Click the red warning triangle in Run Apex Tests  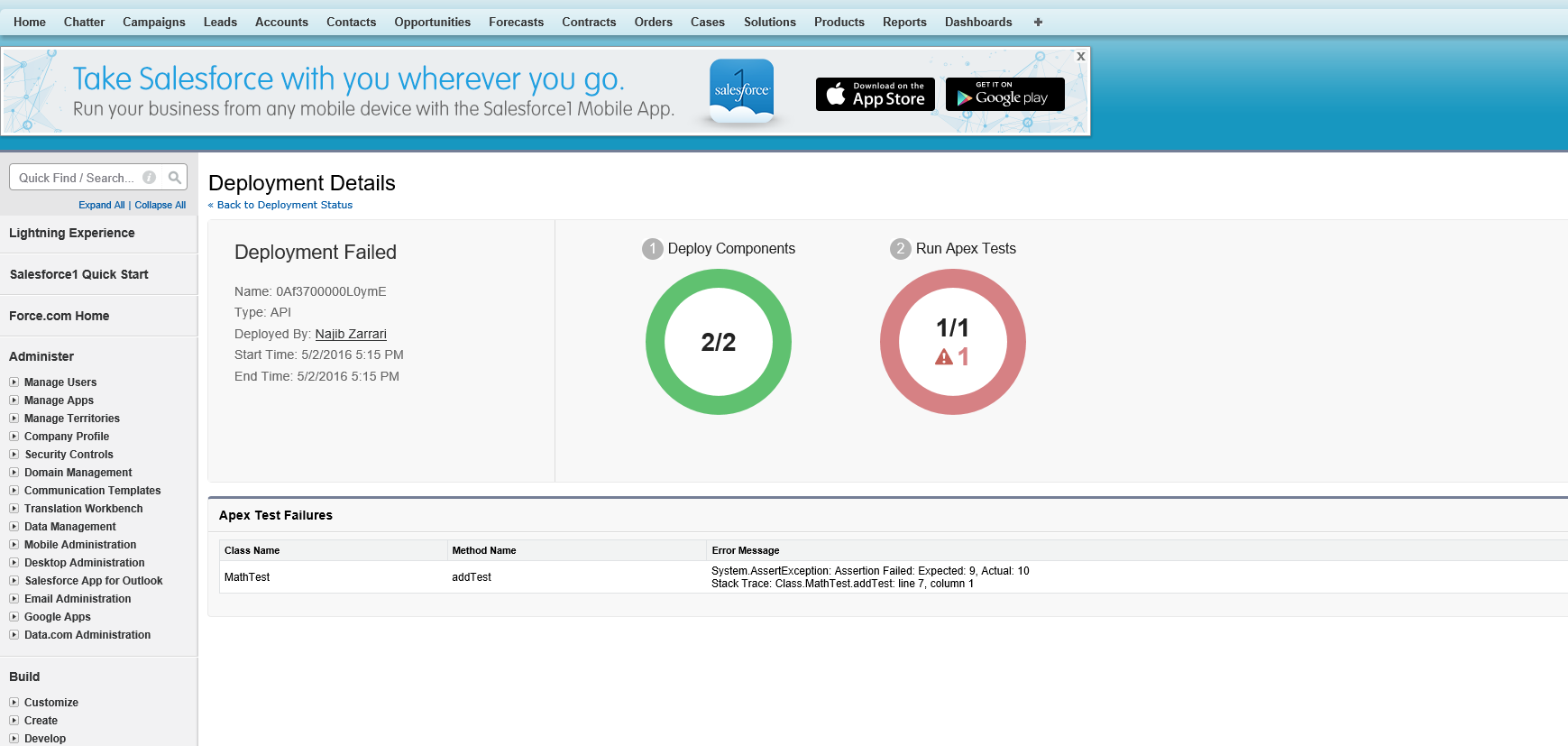pyautogui.click(x=944, y=357)
